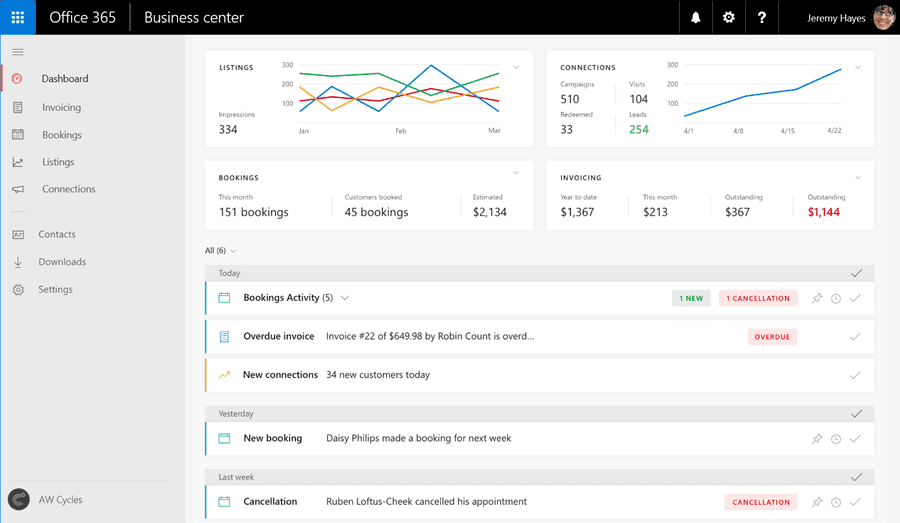Open the Office 365 app launcher grid
Viewport: 900px width, 523px height.
click(x=18, y=17)
